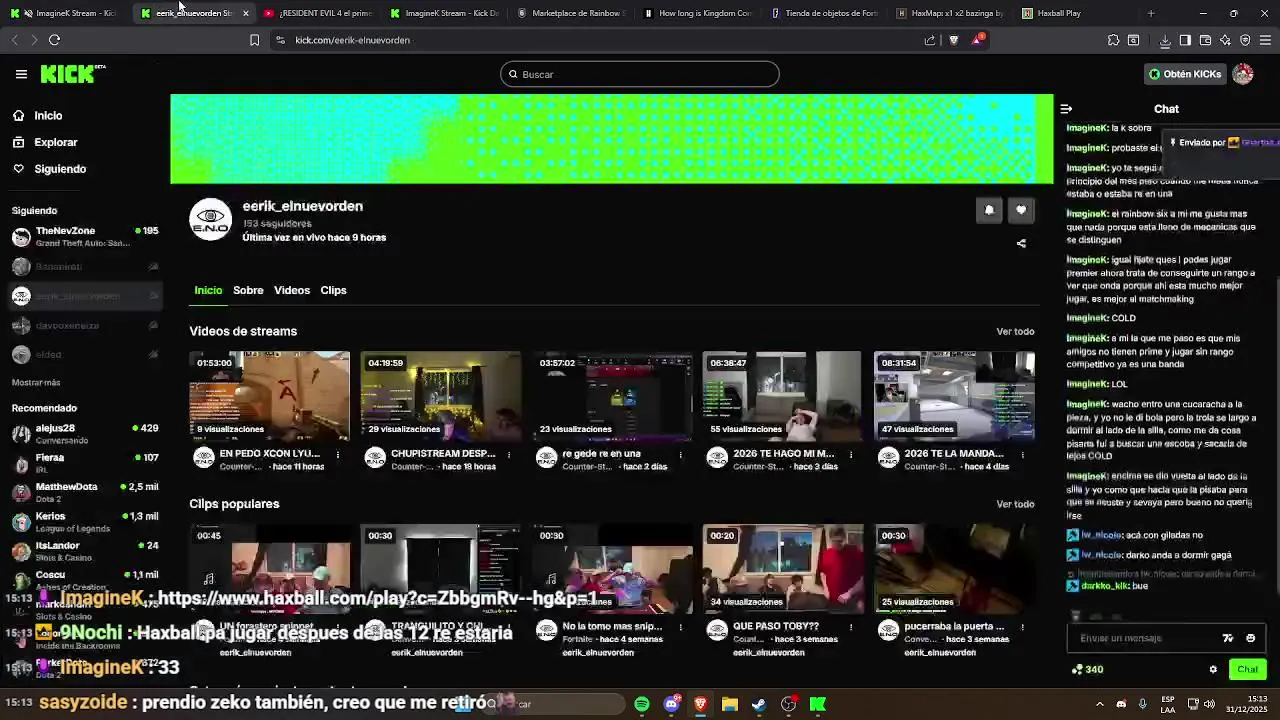Switch to the Clips tab

(333, 290)
